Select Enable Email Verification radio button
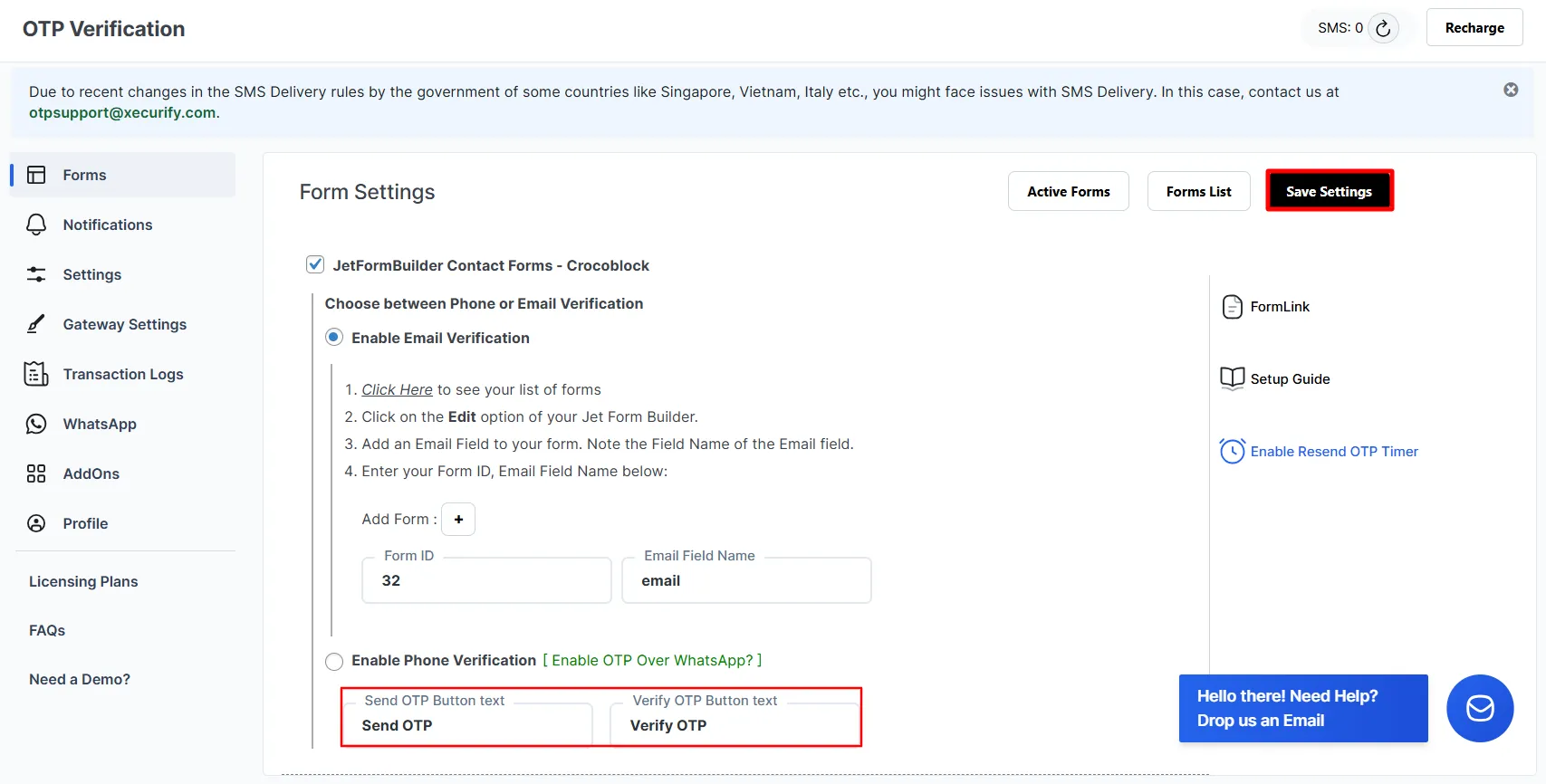The width and height of the screenshot is (1546, 784). (x=334, y=338)
